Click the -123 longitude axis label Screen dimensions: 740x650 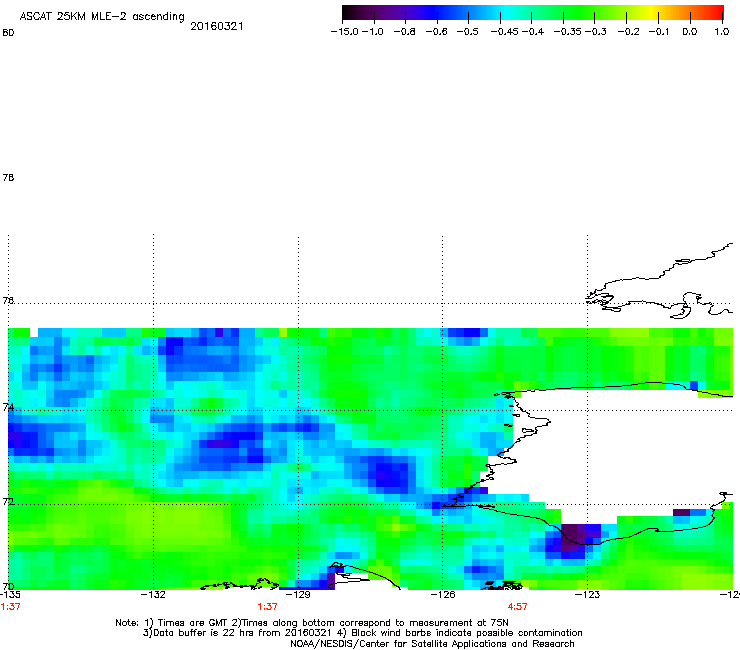coord(587,594)
